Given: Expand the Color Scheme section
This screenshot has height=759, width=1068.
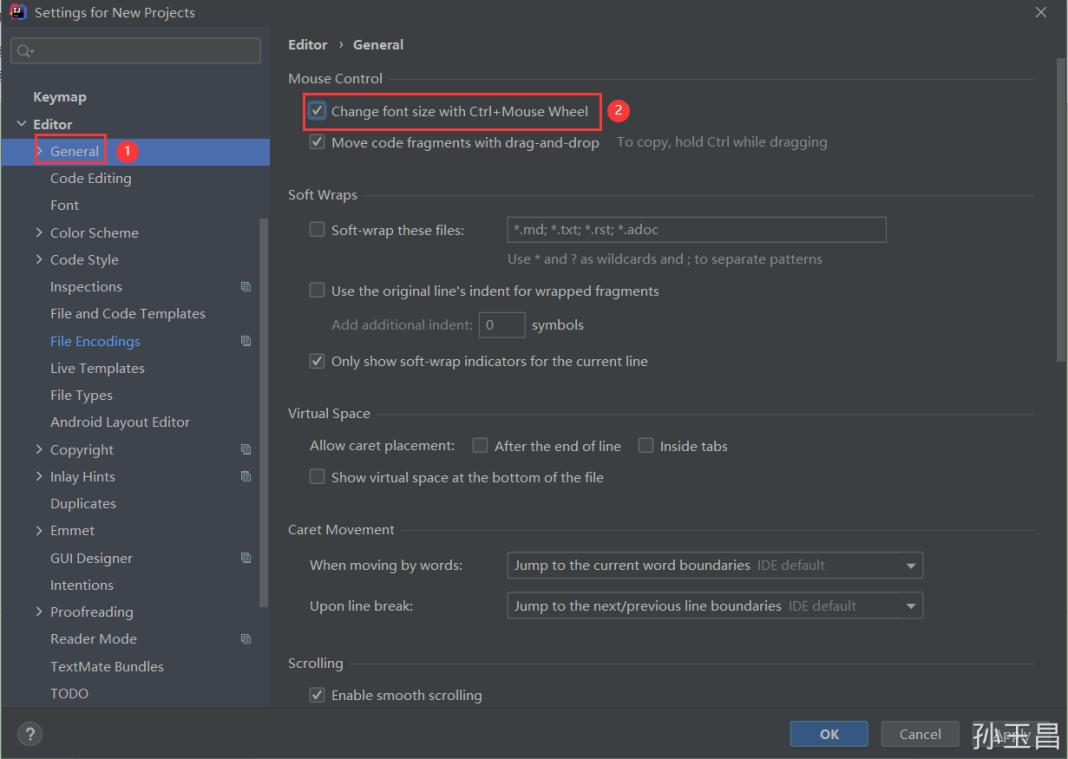Looking at the screenshot, I should tap(38, 232).
